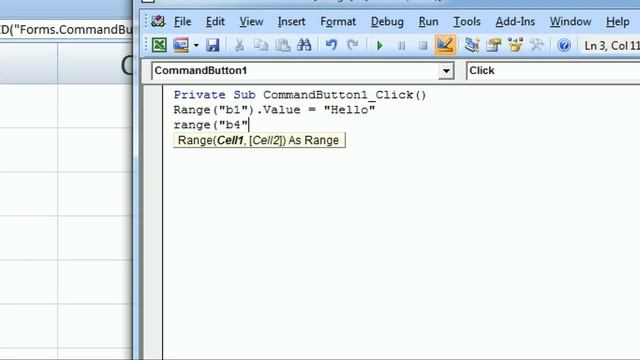Click the Range(Cell1, [Cell2]) tooltip
This screenshot has width=640, height=360.
259,140
